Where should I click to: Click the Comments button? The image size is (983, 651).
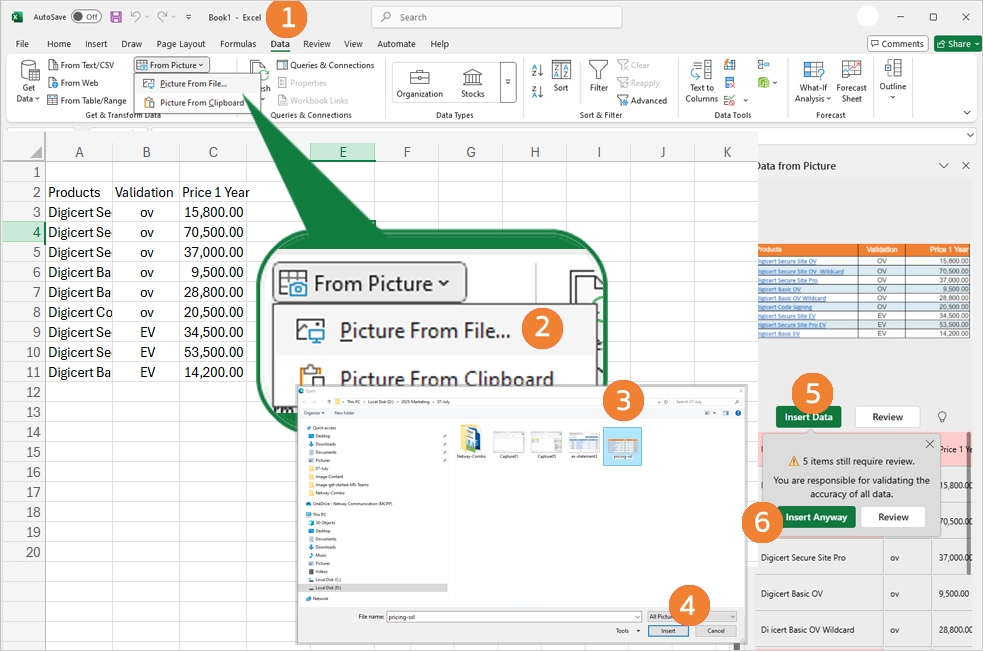(x=897, y=44)
